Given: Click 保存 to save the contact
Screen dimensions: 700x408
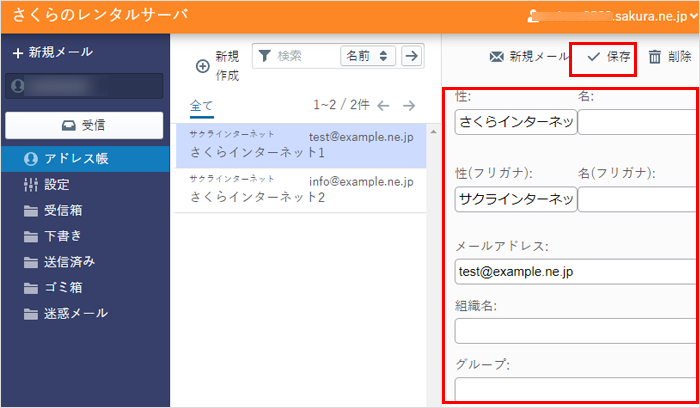Looking at the screenshot, I should tap(609, 57).
